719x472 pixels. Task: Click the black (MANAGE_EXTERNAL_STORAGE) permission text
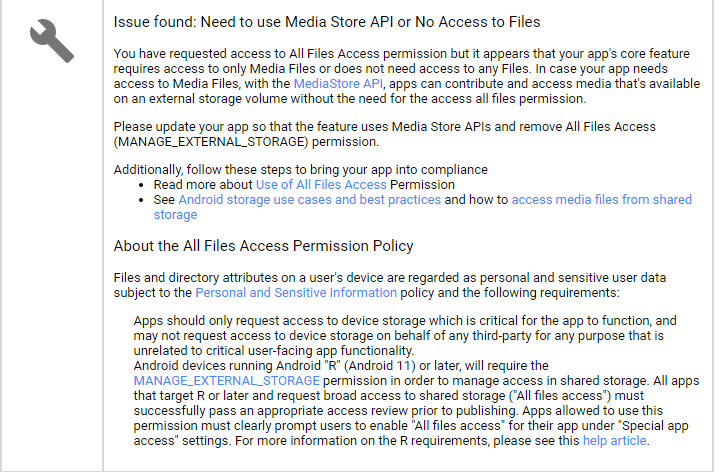tap(246, 142)
